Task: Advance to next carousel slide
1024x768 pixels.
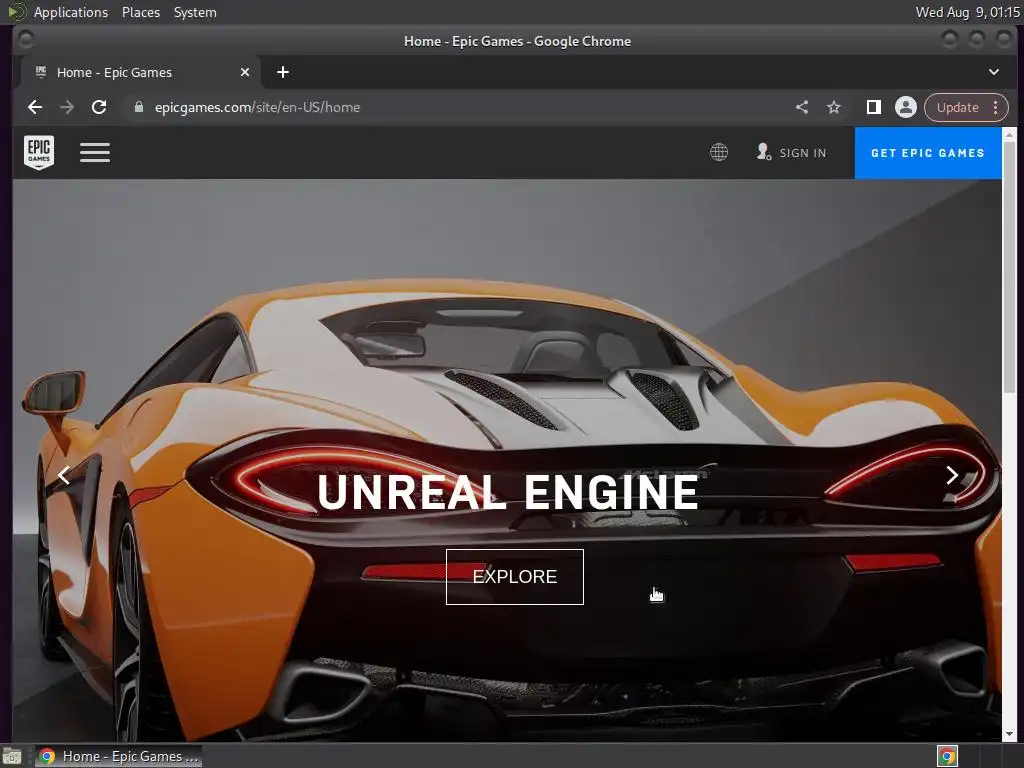Action: tap(952, 475)
